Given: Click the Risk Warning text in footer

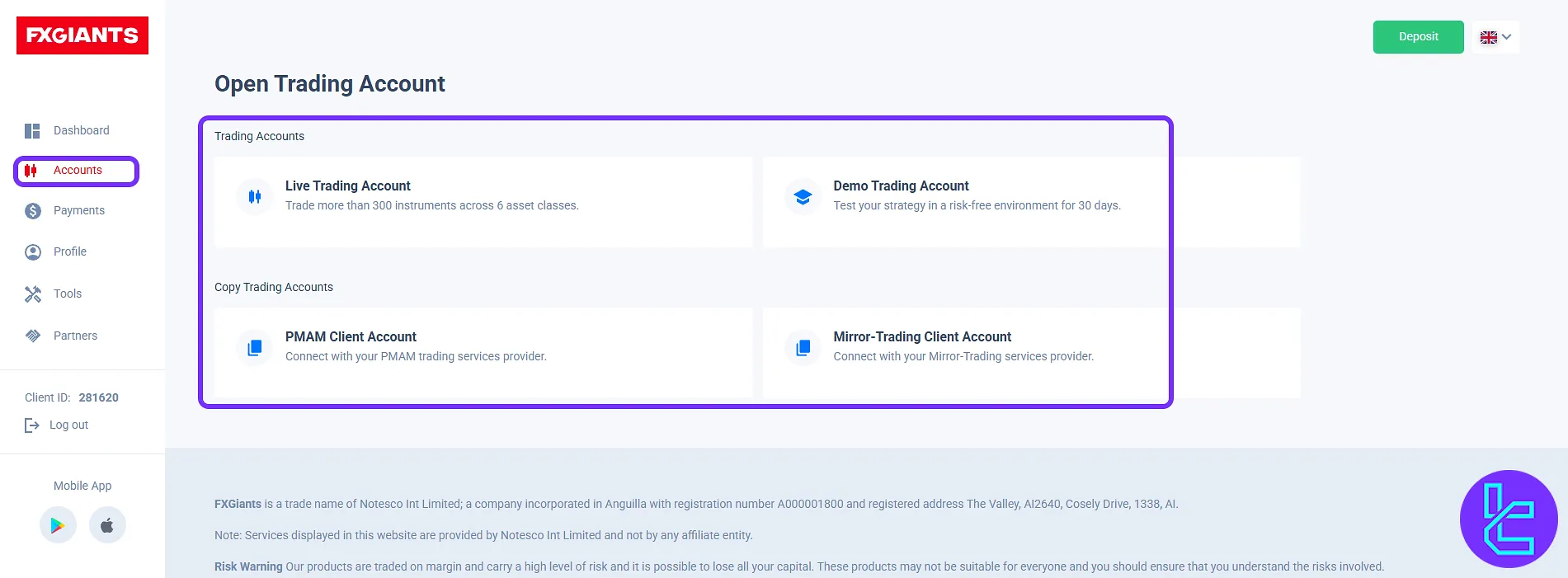Looking at the screenshot, I should pyautogui.click(x=248, y=566).
